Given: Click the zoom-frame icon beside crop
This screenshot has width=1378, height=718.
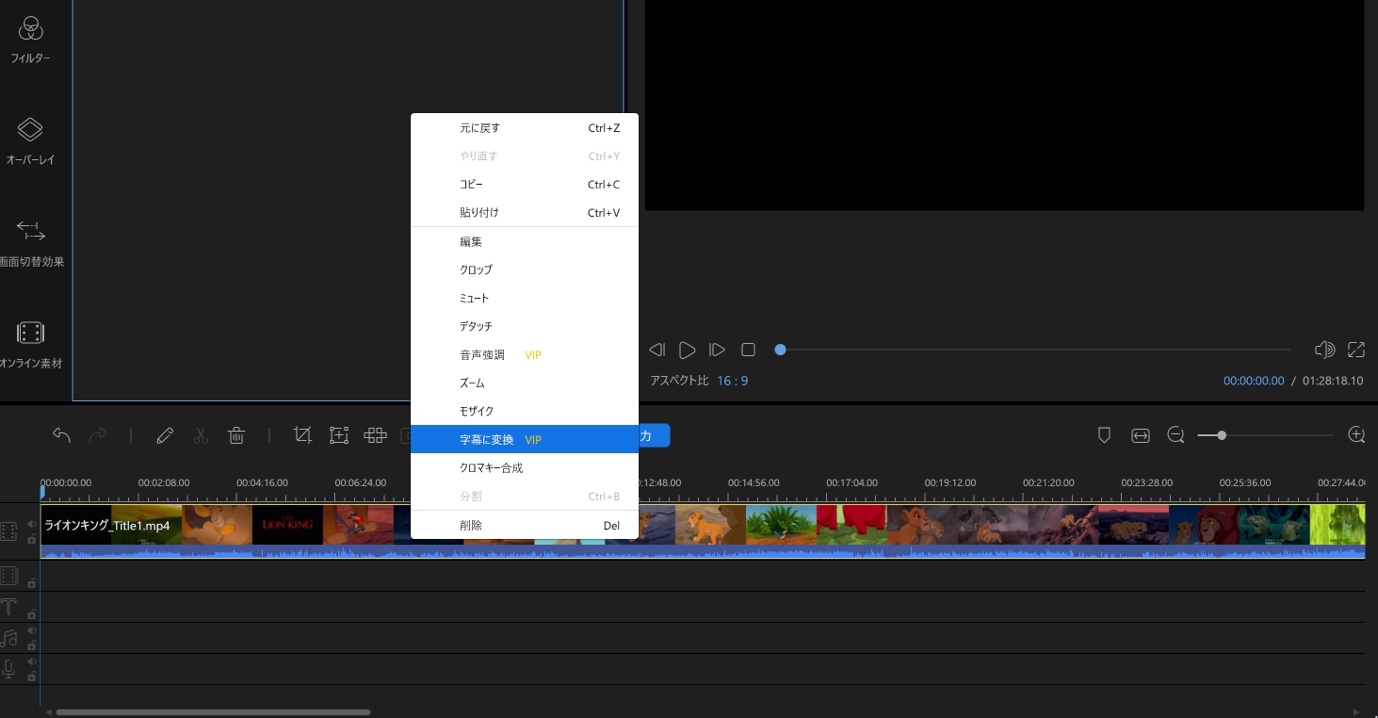Looking at the screenshot, I should [x=339, y=435].
